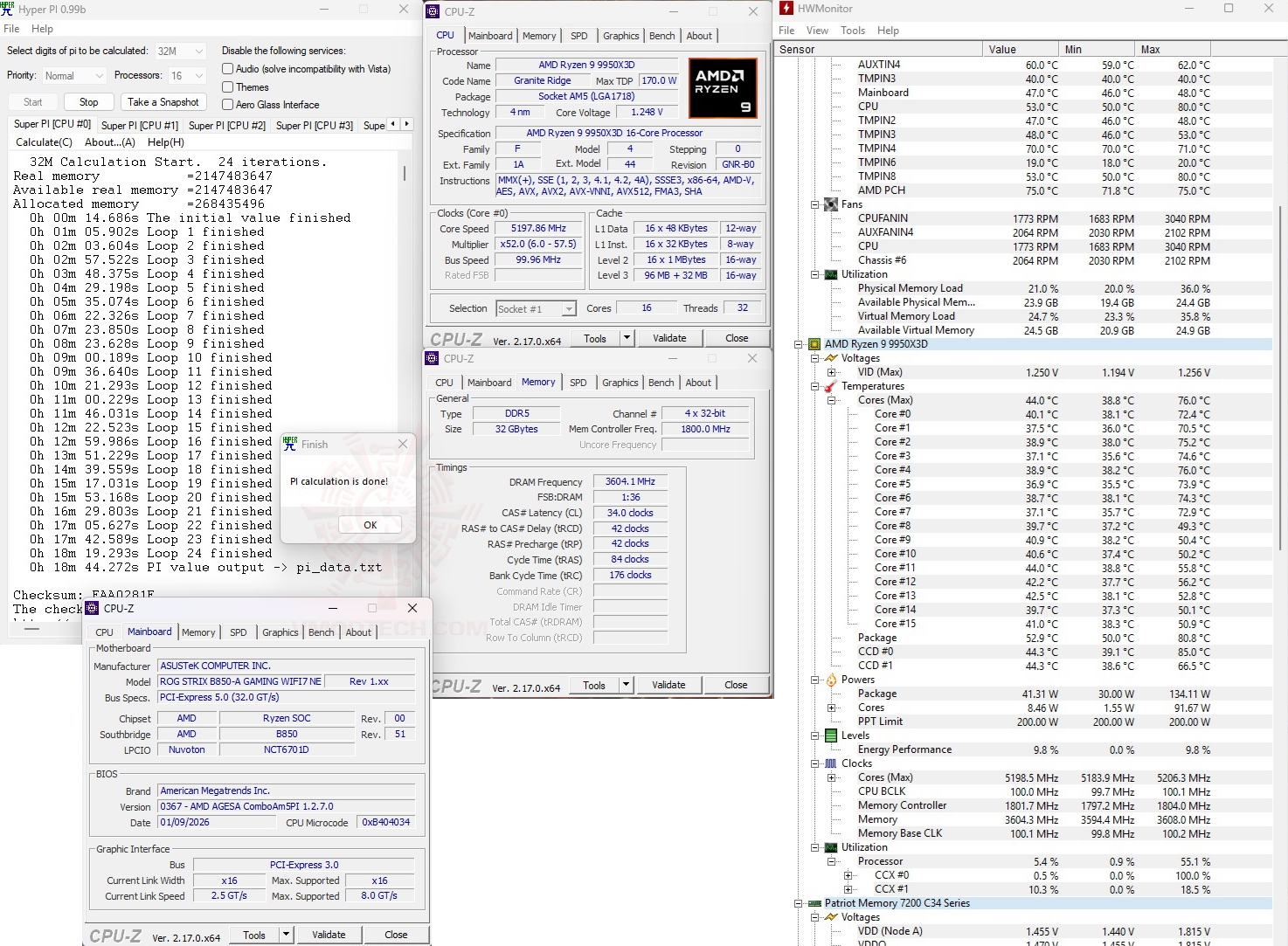1288x946 pixels.
Task: Click the Hyper PI icon in the Finish dialog
Action: 290,444
